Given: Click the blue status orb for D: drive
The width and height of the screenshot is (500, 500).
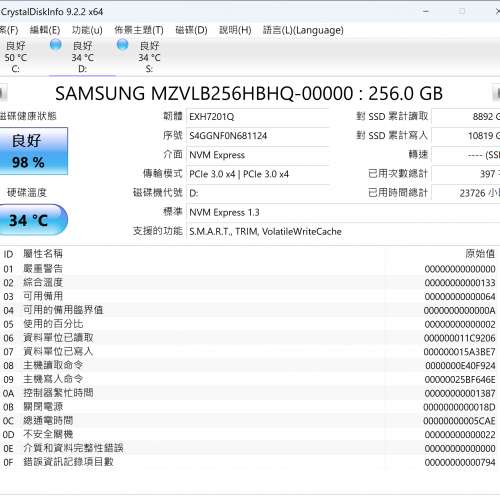Looking at the screenshot, I should pyautogui.click(x=55, y=45).
